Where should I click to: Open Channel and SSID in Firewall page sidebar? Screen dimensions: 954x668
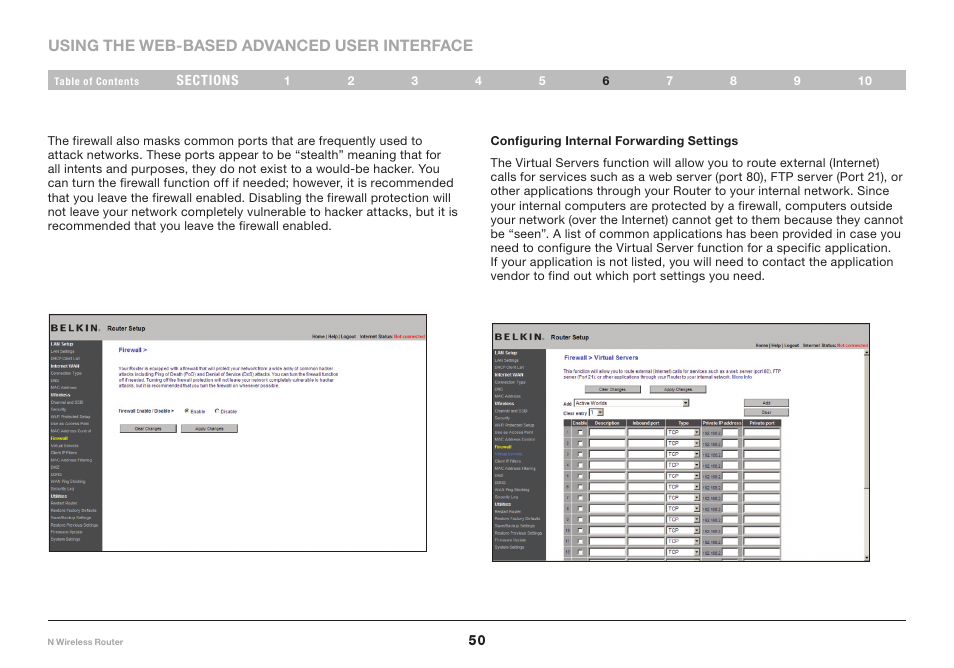pyautogui.click(x=67, y=402)
